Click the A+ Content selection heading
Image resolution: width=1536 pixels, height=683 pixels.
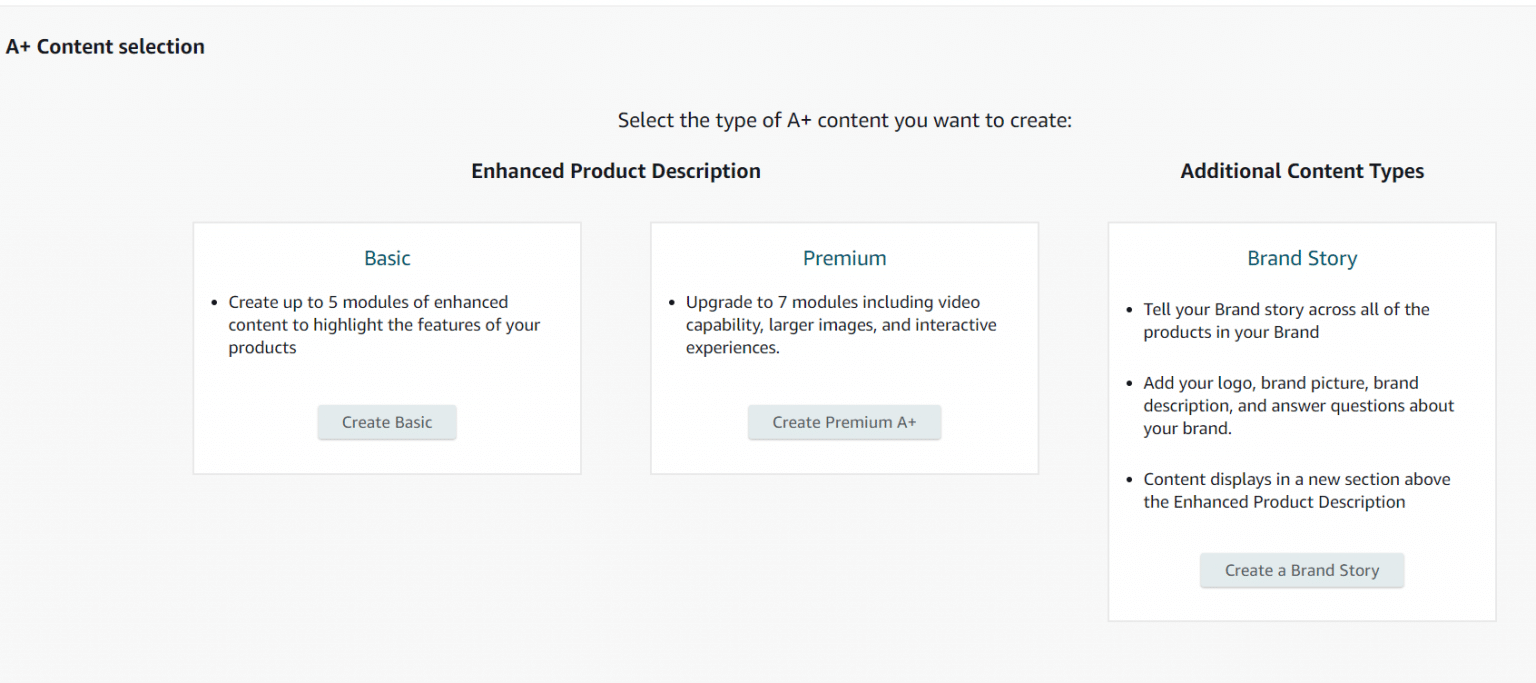tap(105, 46)
